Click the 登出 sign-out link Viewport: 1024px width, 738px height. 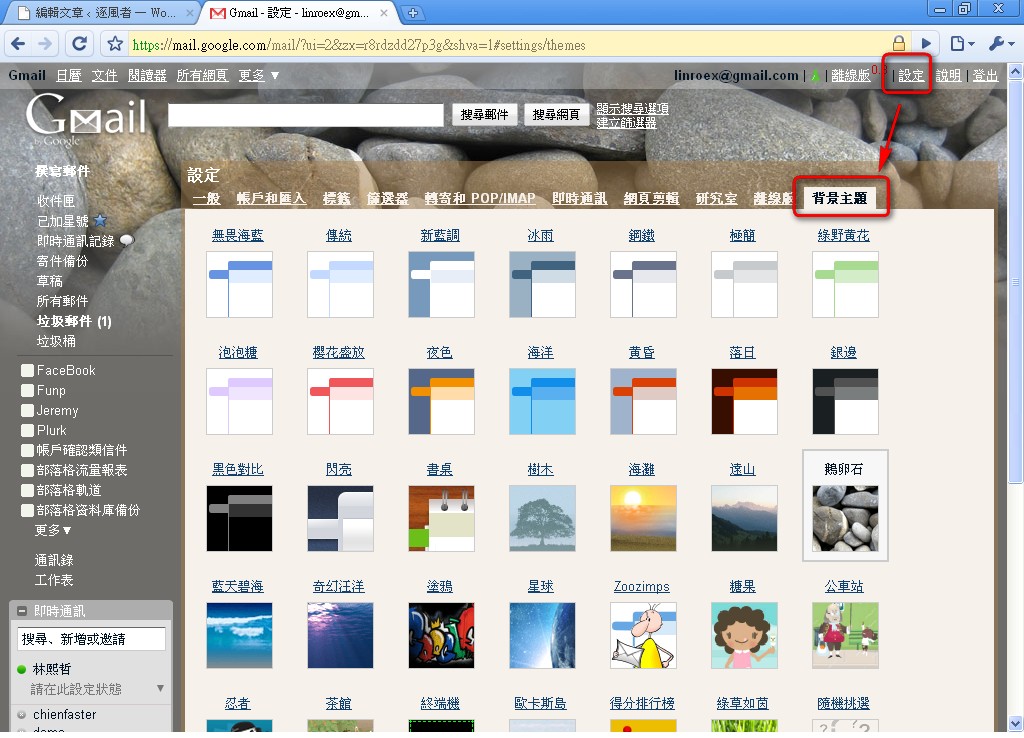coord(985,76)
